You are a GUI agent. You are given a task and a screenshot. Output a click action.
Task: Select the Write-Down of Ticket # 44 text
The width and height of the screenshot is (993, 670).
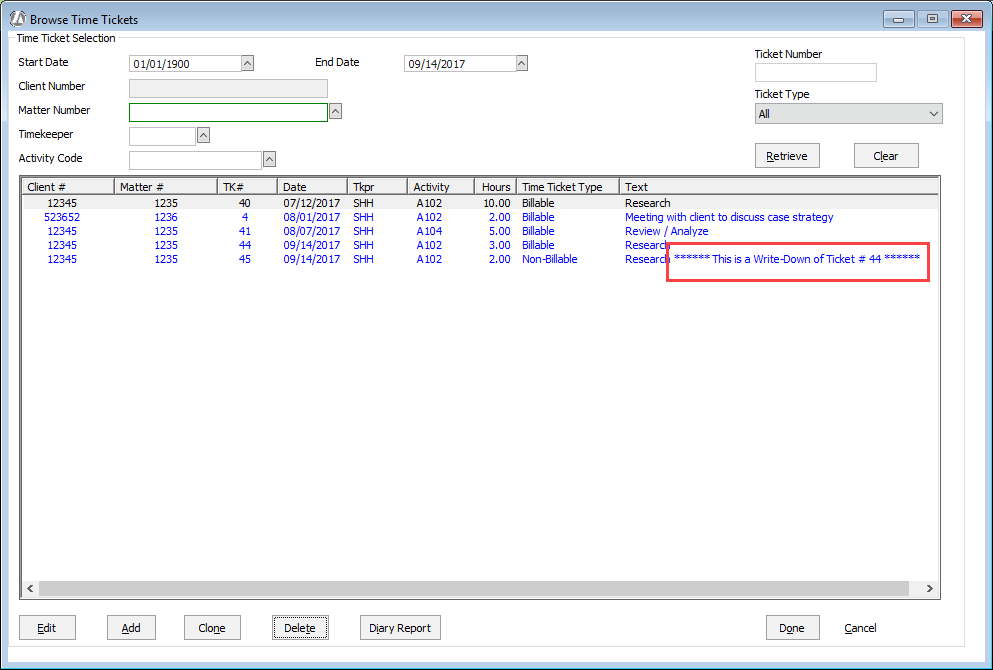797,258
